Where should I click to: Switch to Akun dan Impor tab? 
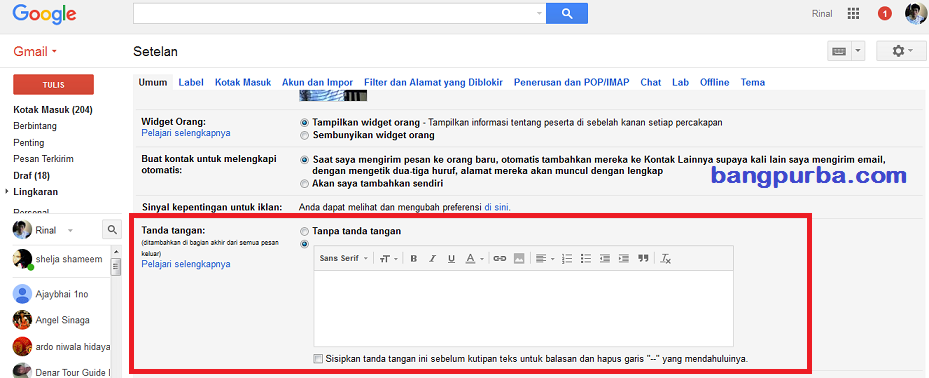318,82
